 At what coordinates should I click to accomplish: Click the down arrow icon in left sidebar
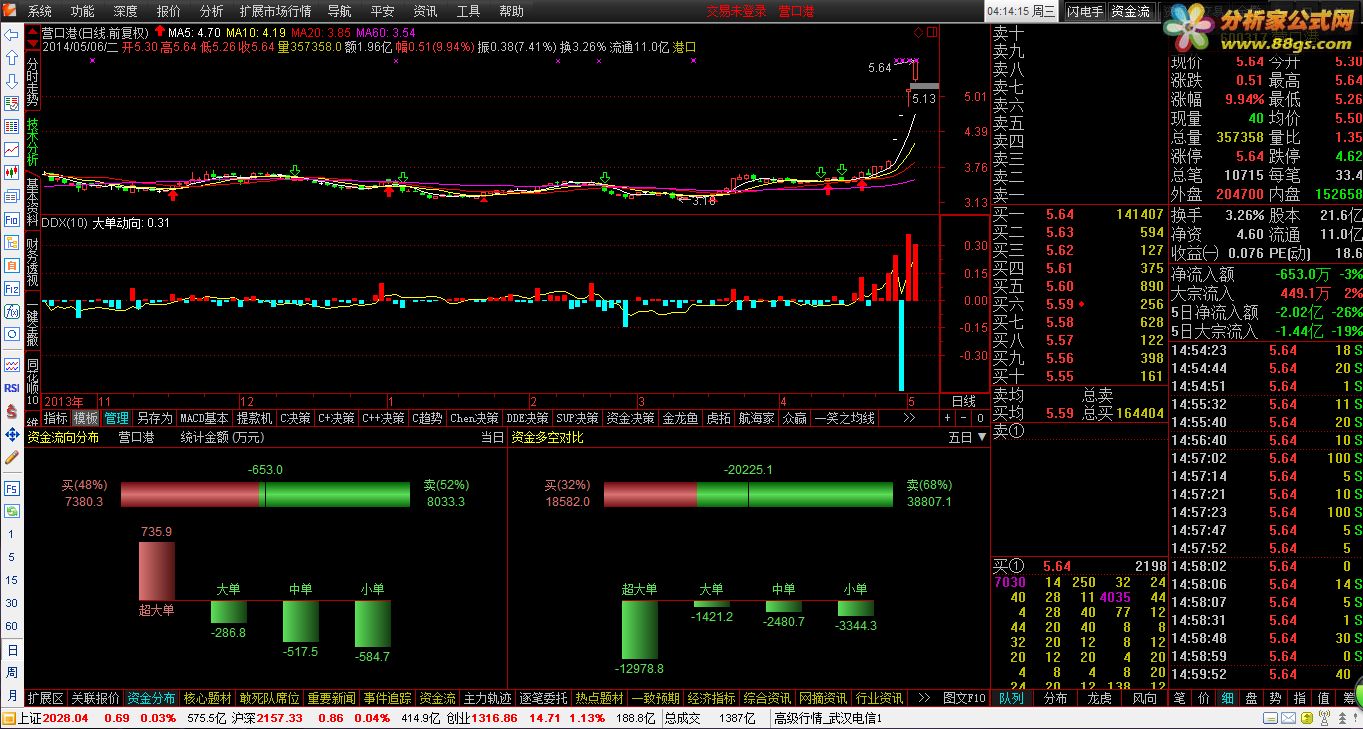tap(11, 80)
